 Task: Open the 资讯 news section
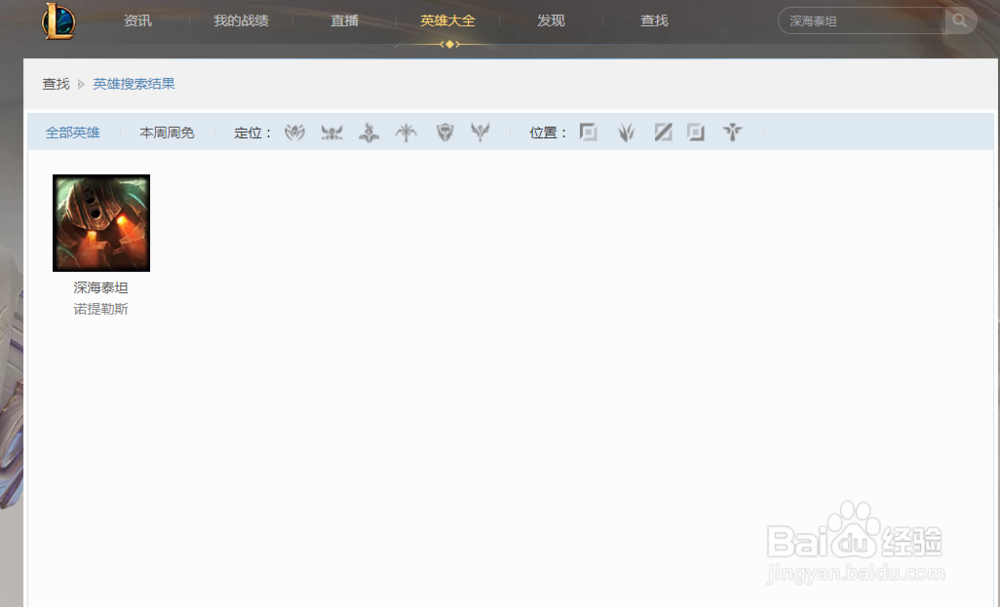pyautogui.click(x=137, y=20)
